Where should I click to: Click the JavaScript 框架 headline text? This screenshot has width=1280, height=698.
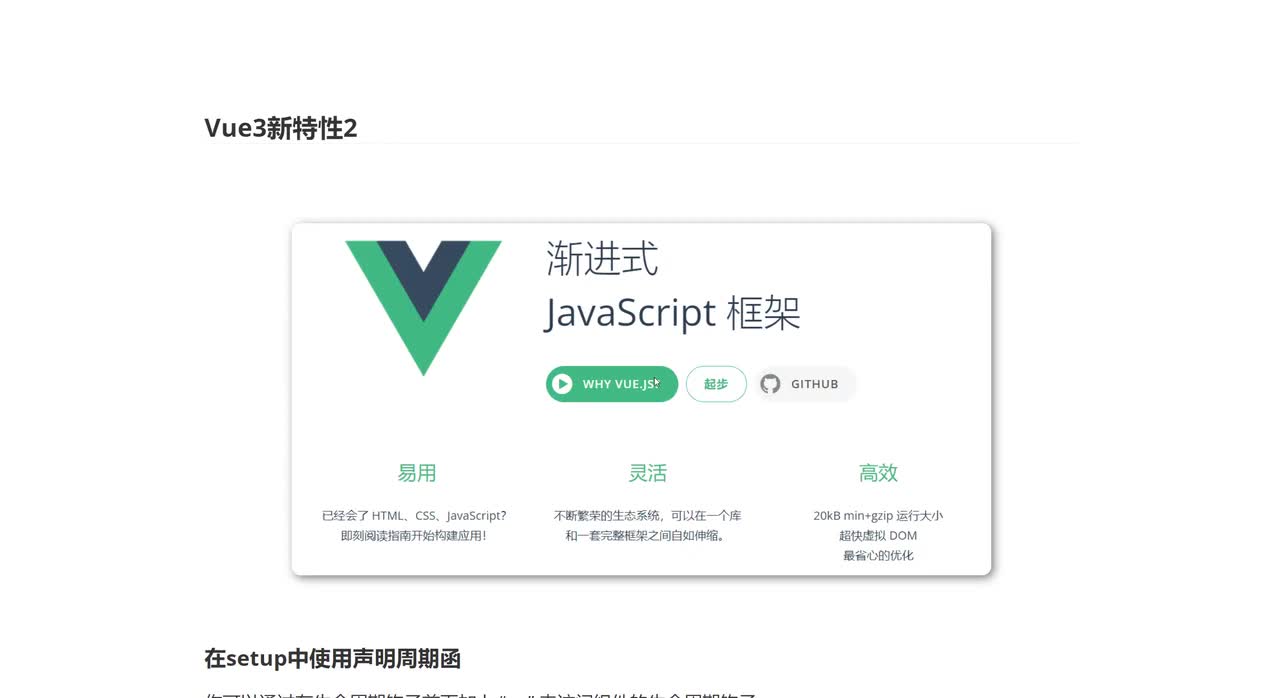pyautogui.click(x=673, y=313)
